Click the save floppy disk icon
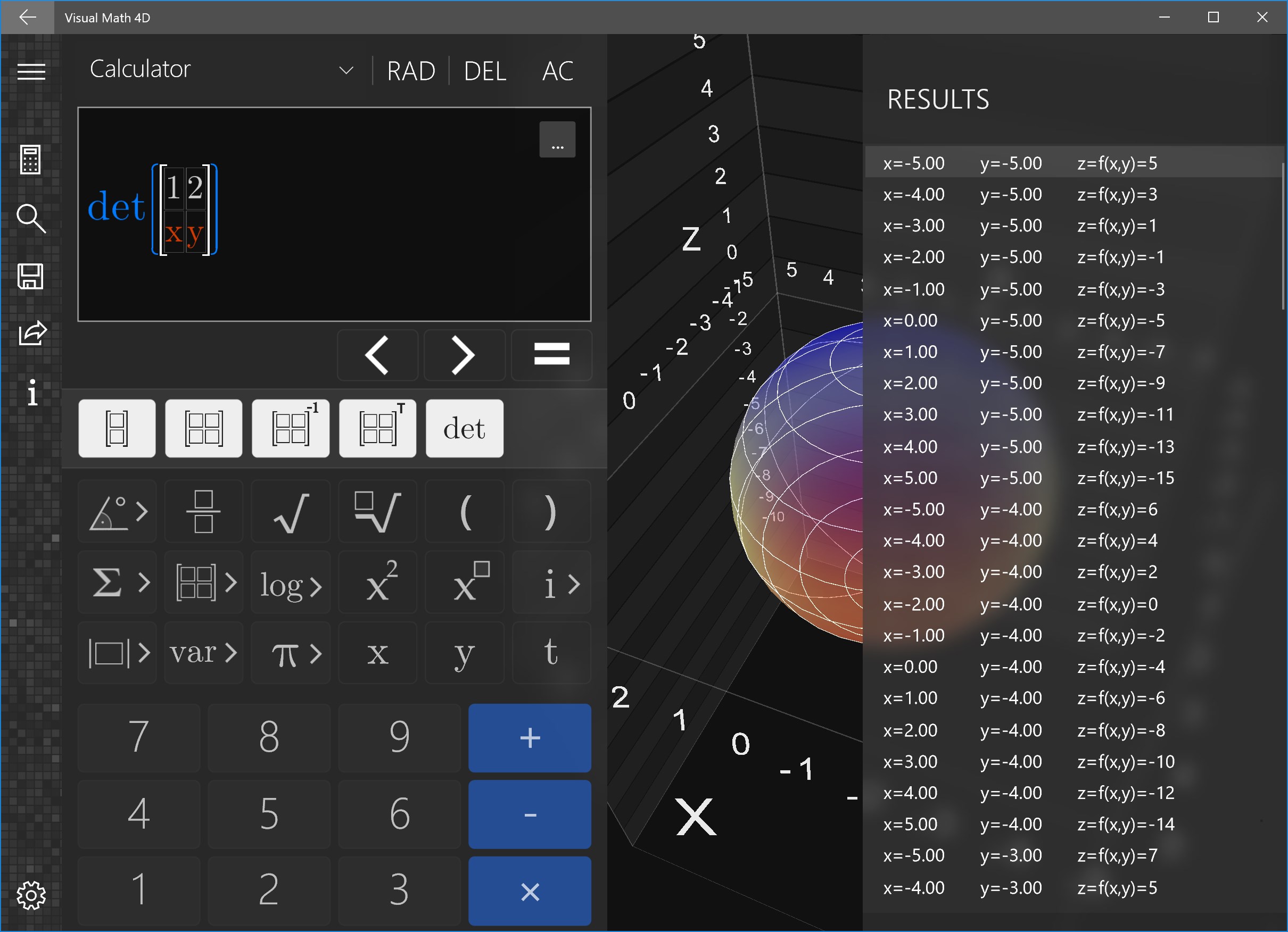 [x=30, y=277]
